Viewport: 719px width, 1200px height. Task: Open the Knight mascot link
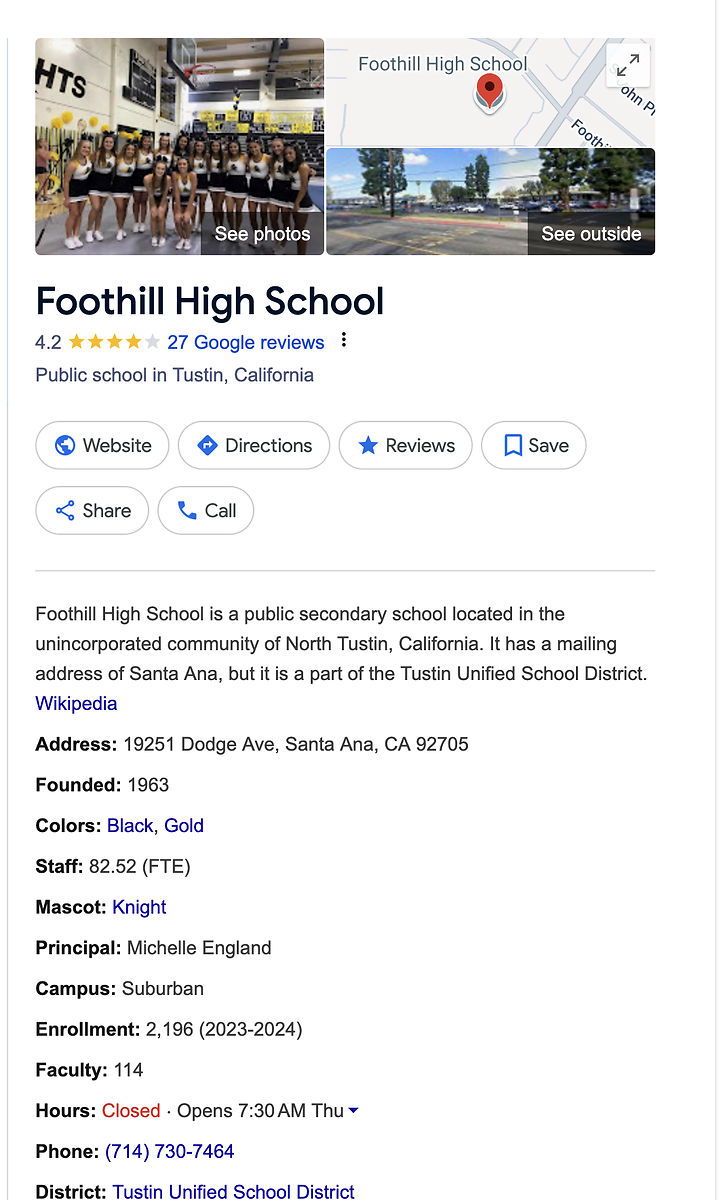coord(139,907)
